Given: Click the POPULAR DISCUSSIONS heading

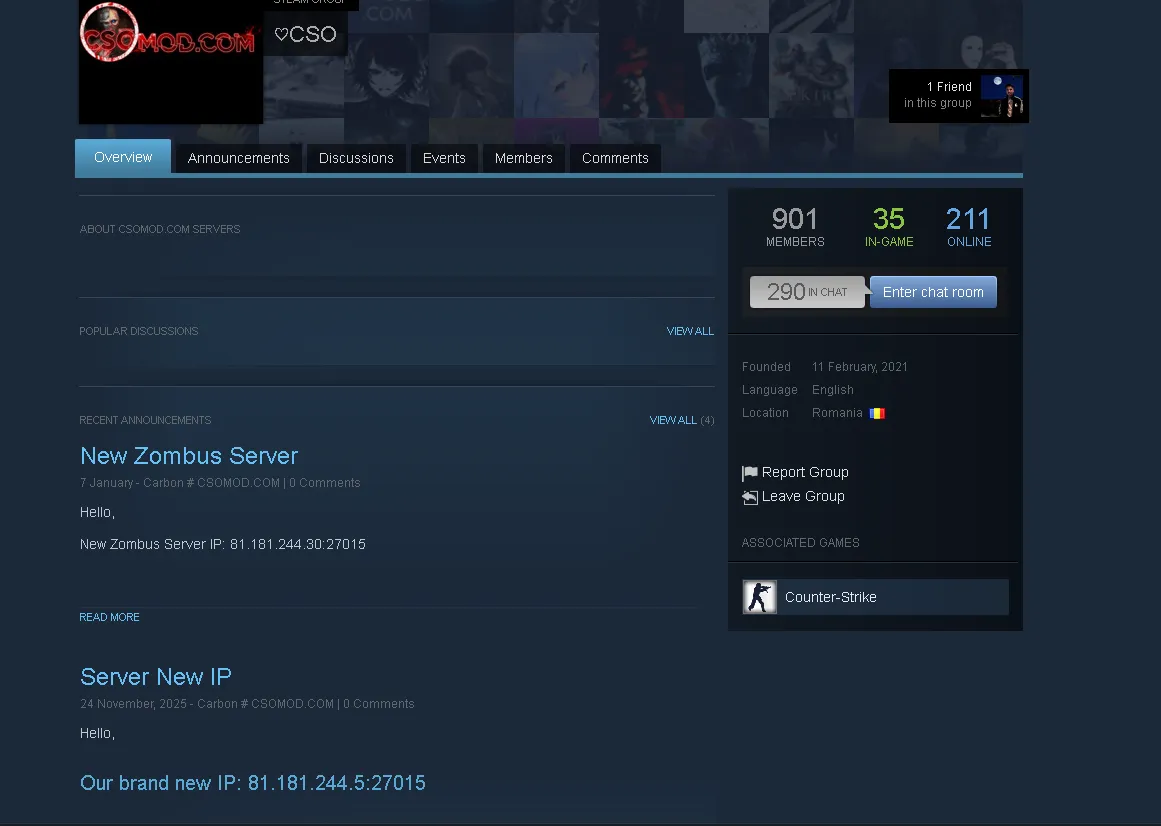Looking at the screenshot, I should pos(138,331).
